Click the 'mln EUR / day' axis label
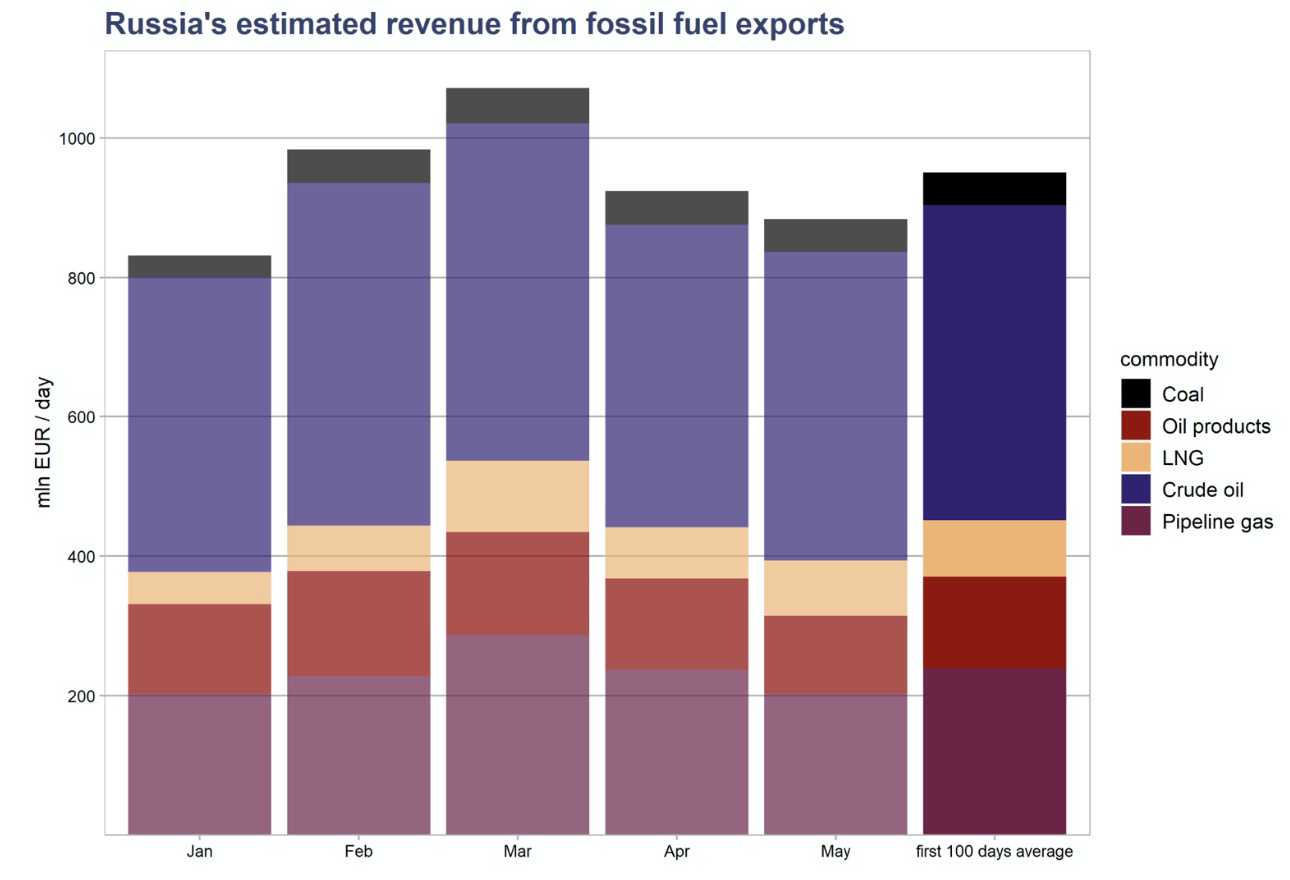Viewport: 1290px width, 880px height. (x=44, y=442)
